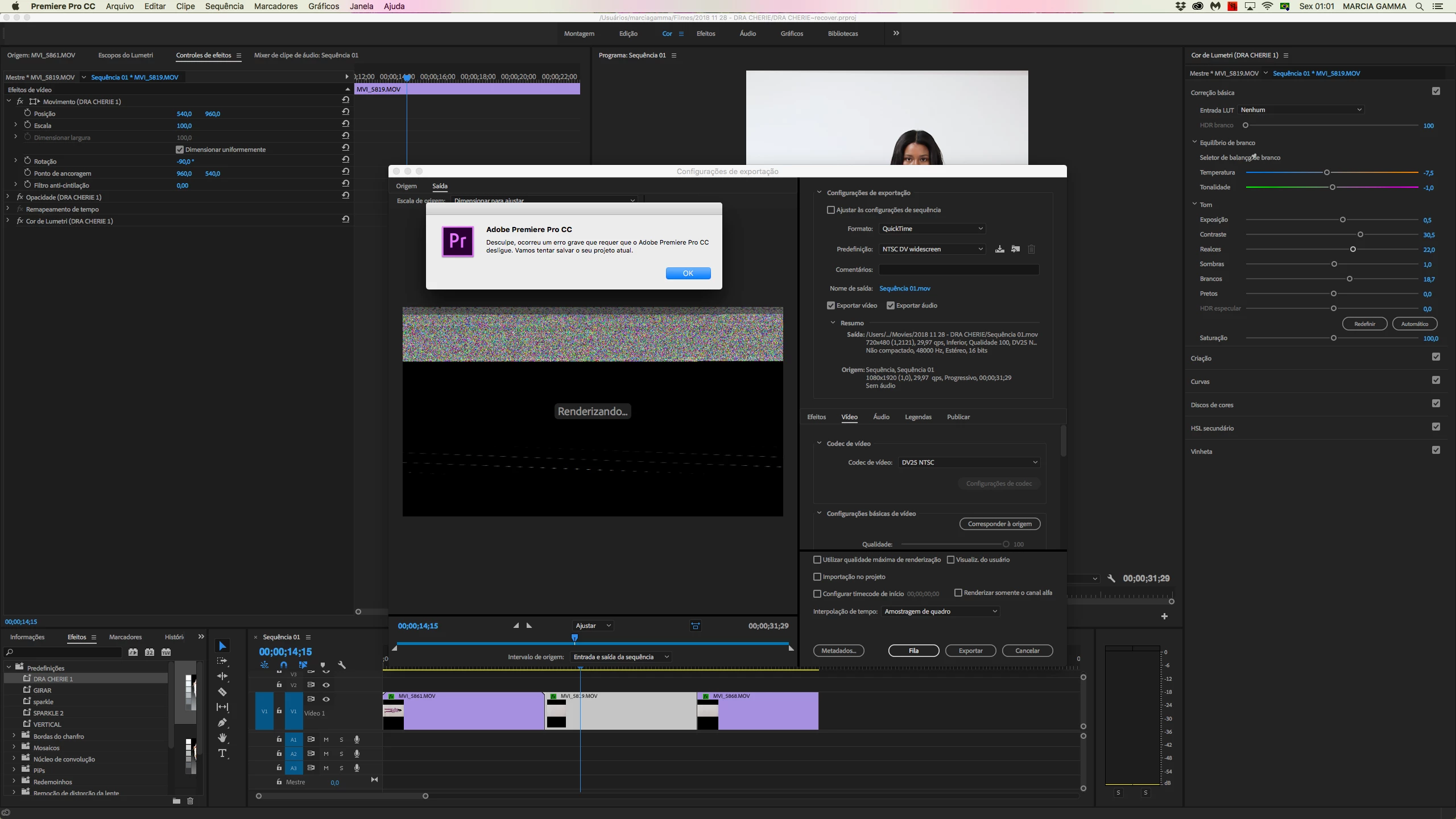Select the Hand tool
The image size is (1456, 819).
point(222,738)
